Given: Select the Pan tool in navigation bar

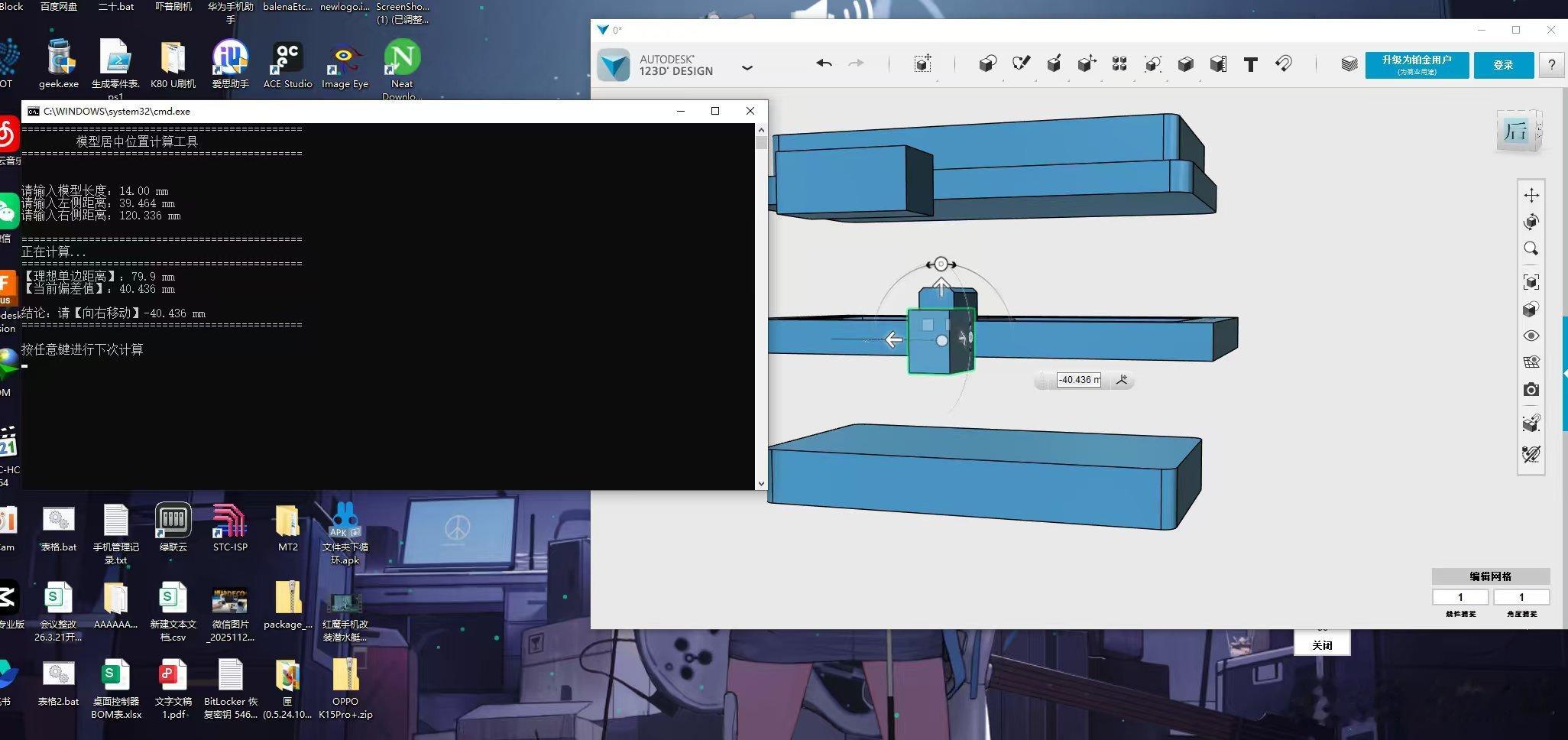Looking at the screenshot, I should pyautogui.click(x=1531, y=195).
